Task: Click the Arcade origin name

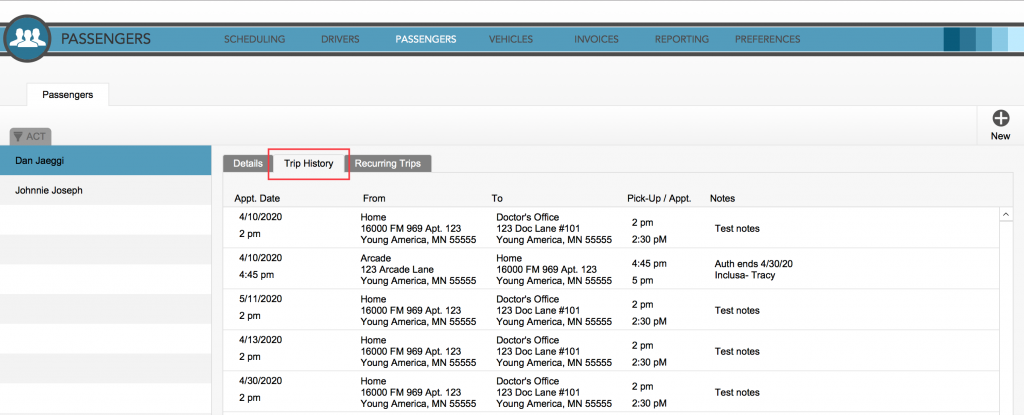Action: tap(376, 258)
